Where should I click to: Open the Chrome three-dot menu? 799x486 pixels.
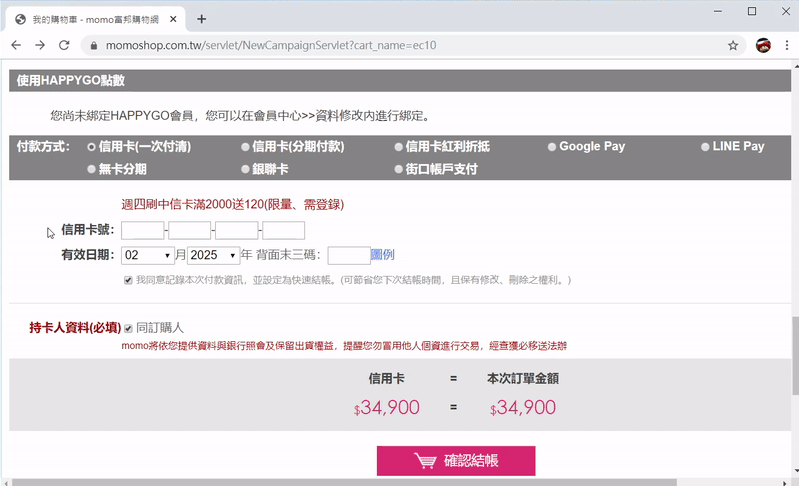click(x=787, y=45)
